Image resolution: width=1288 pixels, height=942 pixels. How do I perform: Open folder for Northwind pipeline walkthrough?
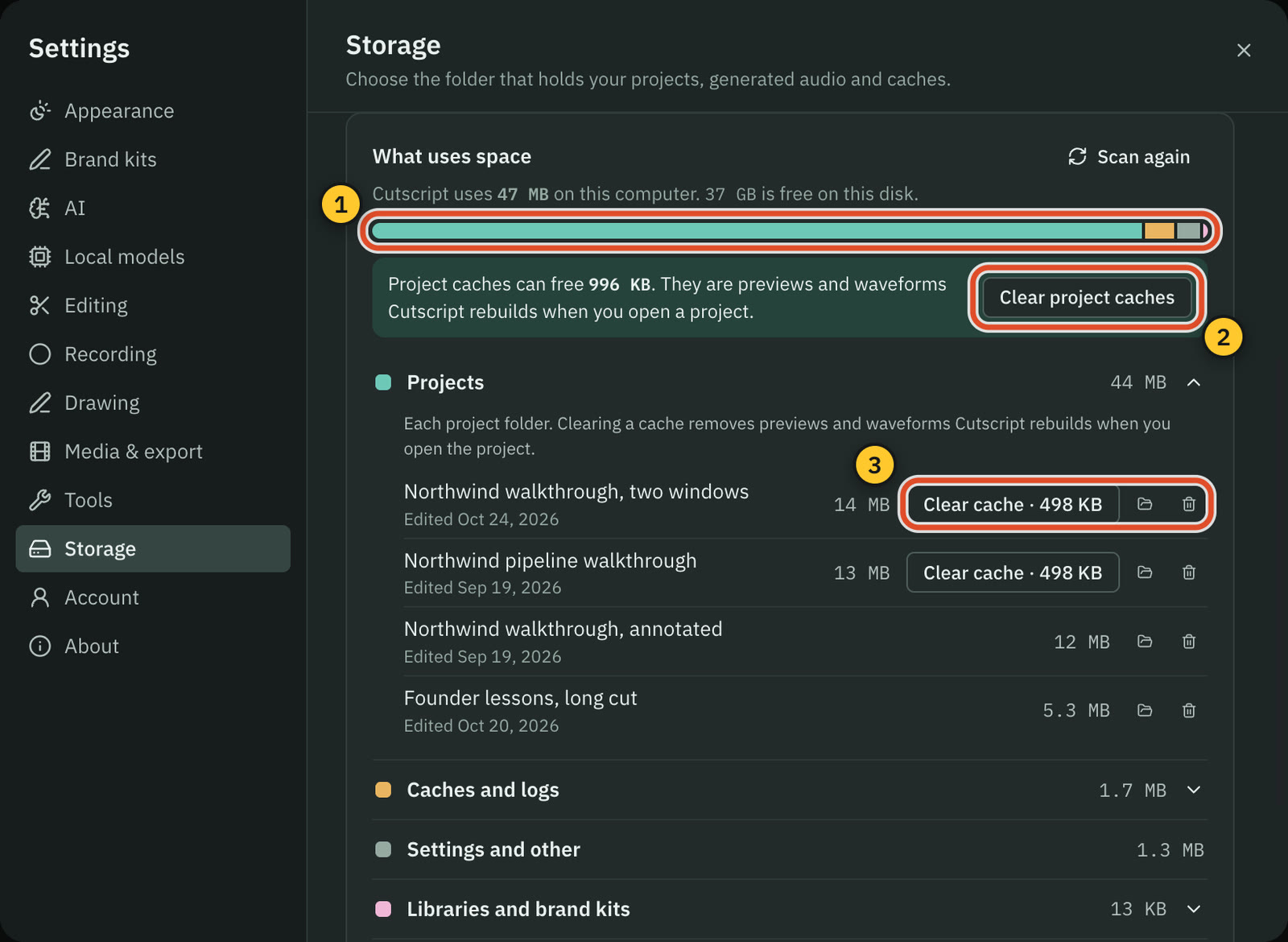[x=1145, y=572]
